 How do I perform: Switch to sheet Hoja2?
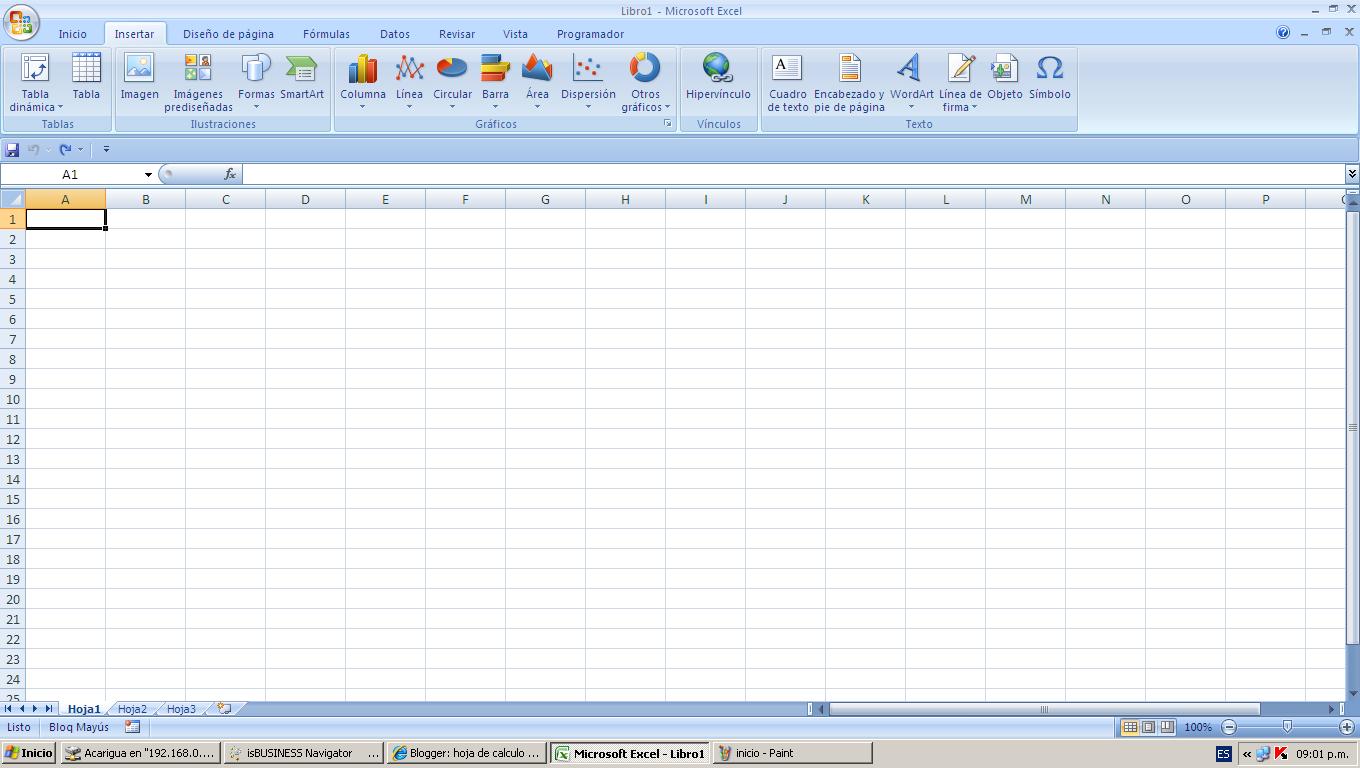(132, 709)
